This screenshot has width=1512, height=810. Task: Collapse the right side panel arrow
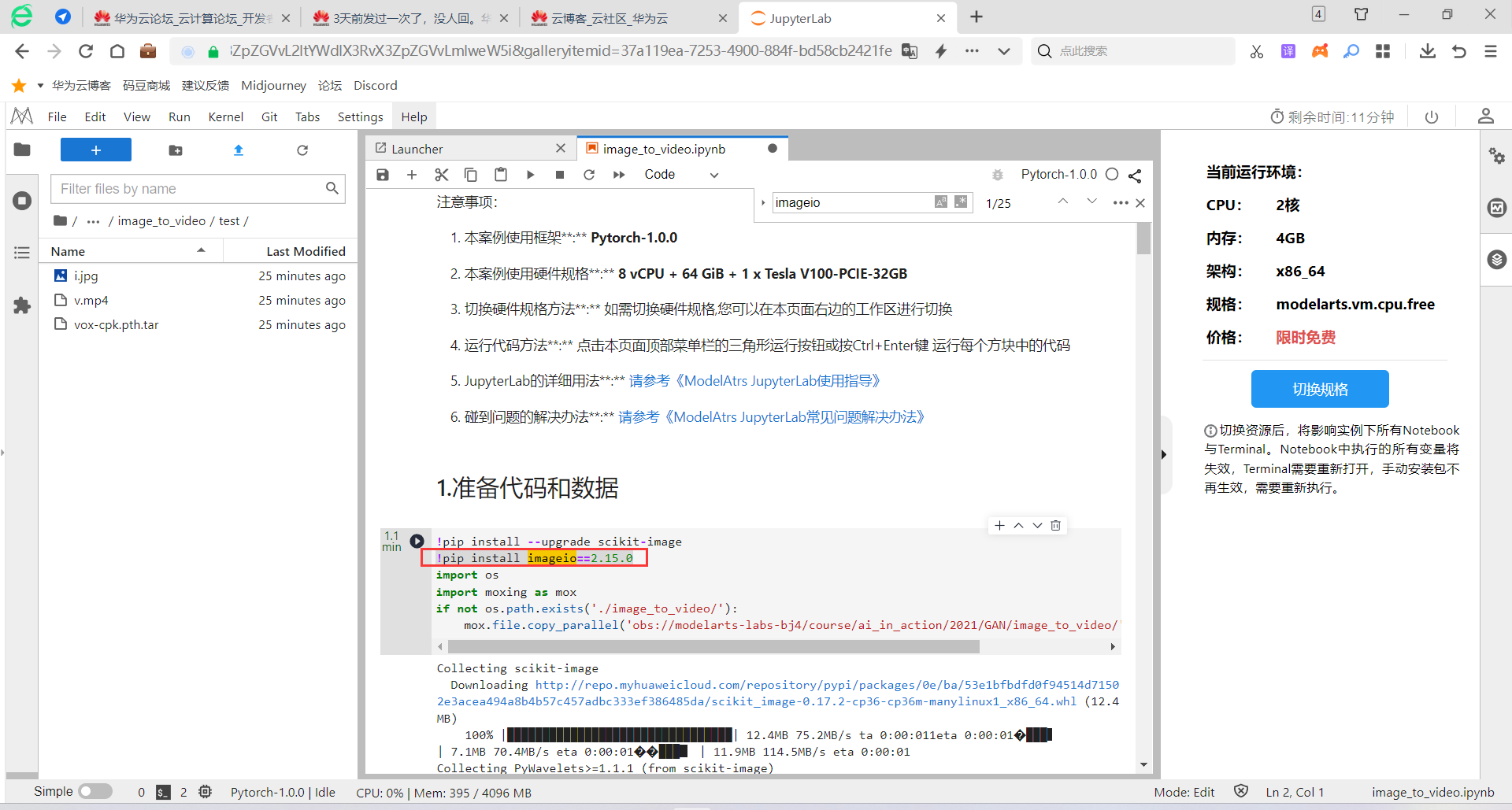[1164, 454]
